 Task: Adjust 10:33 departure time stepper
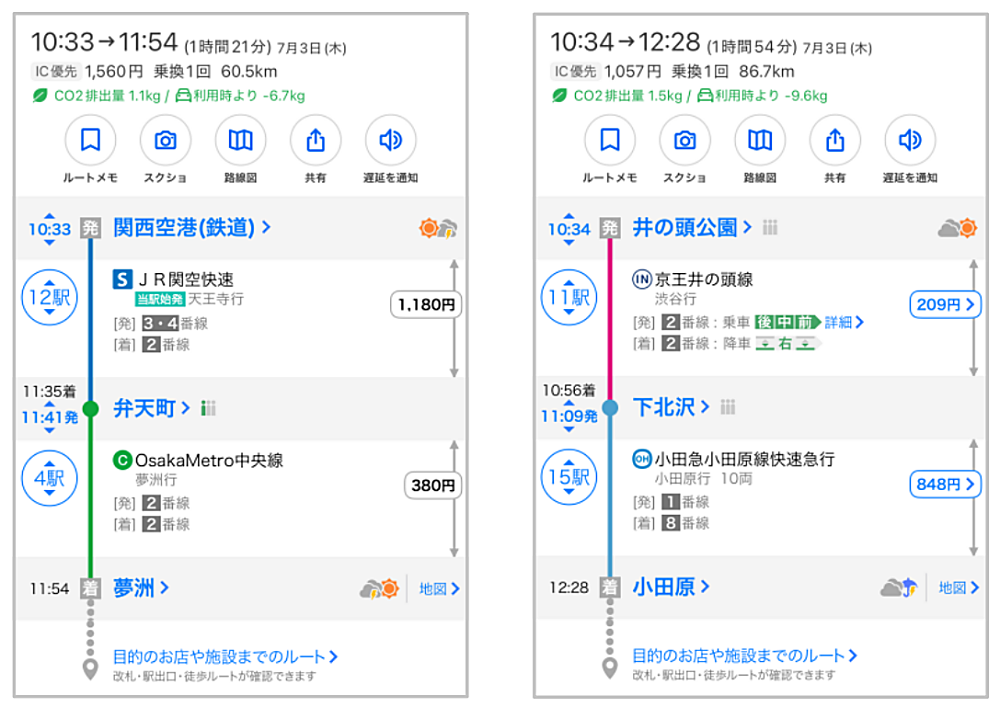coord(50,229)
